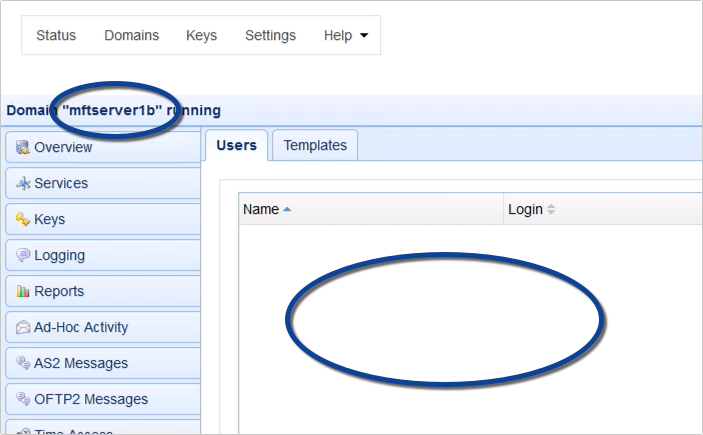
Task: Switch to the Users tab
Action: click(236, 145)
